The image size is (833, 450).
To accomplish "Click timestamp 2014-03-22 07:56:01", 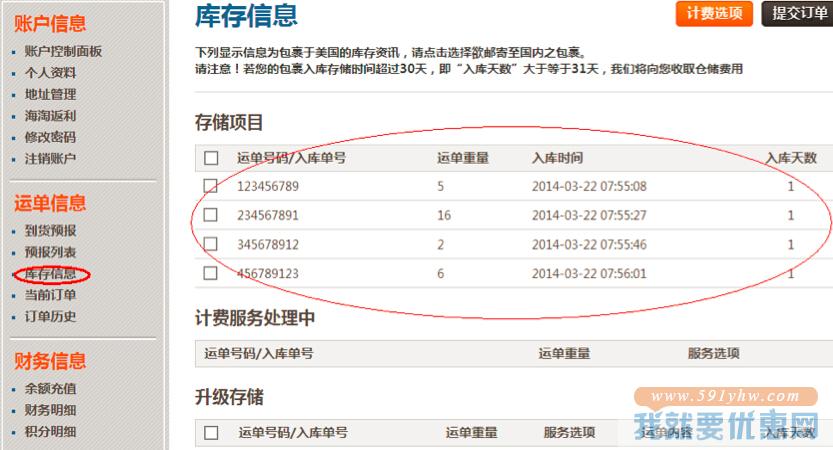I will point(589,274).
